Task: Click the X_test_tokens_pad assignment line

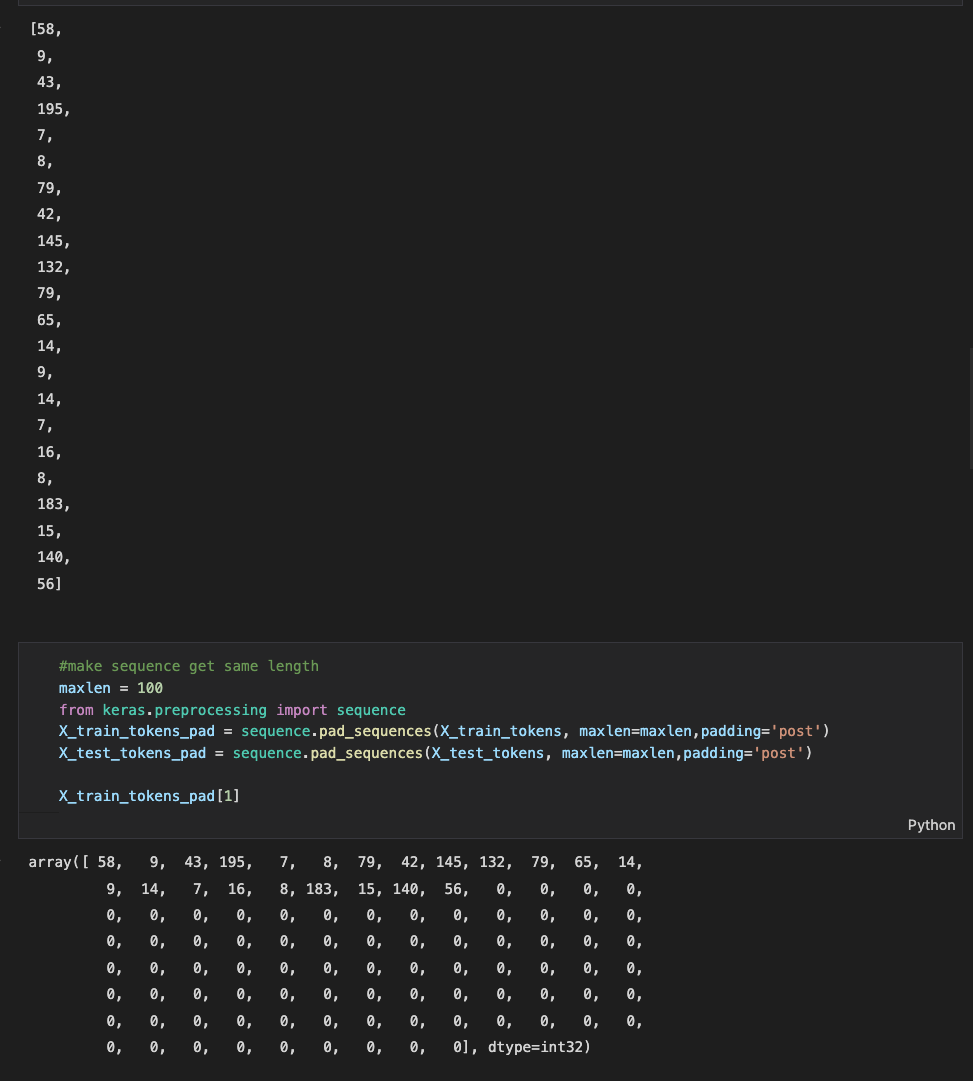Action: [436, 753]
